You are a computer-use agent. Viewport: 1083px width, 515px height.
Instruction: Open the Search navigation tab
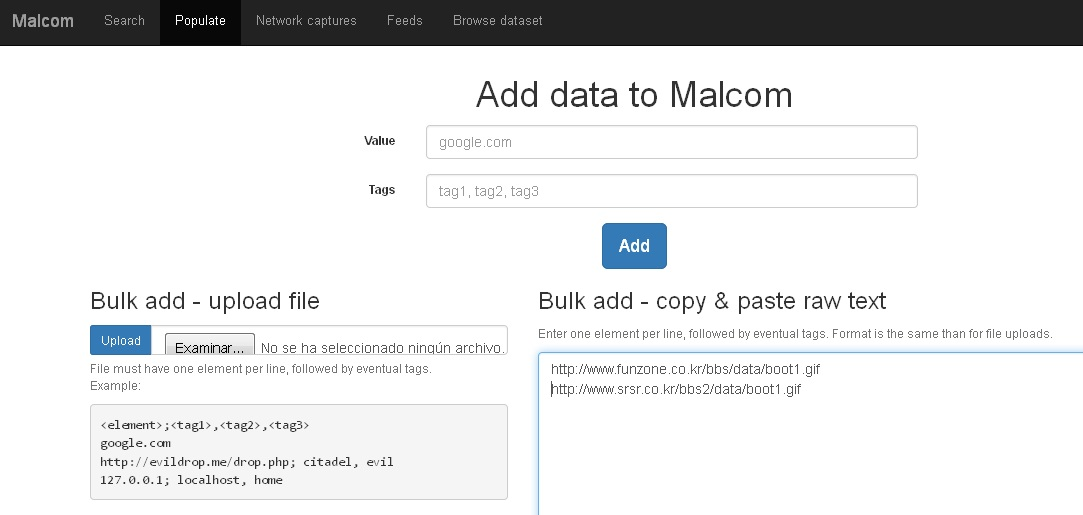(124, 21)
